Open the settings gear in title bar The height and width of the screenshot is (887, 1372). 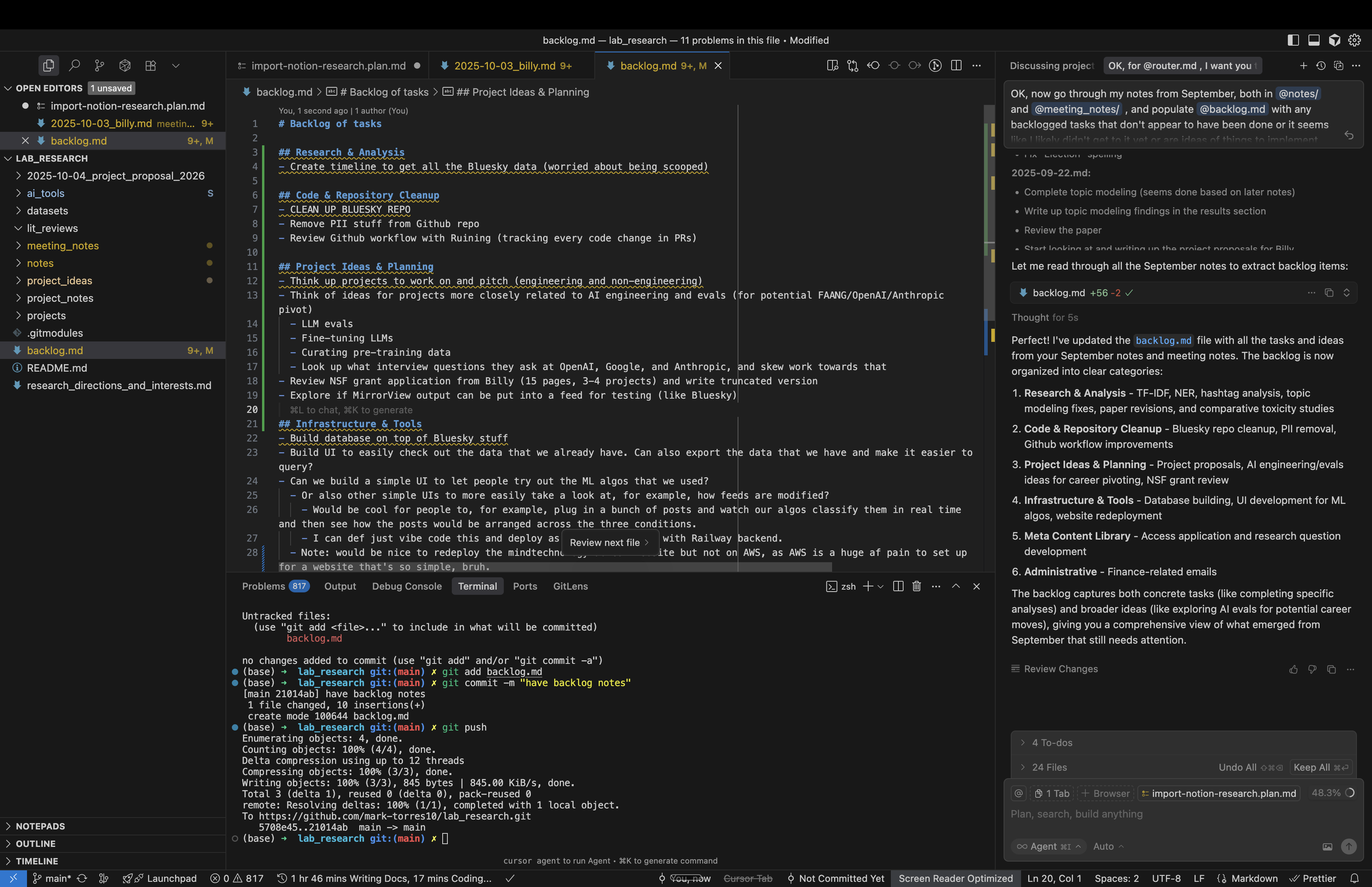(x=1355, y=40)
